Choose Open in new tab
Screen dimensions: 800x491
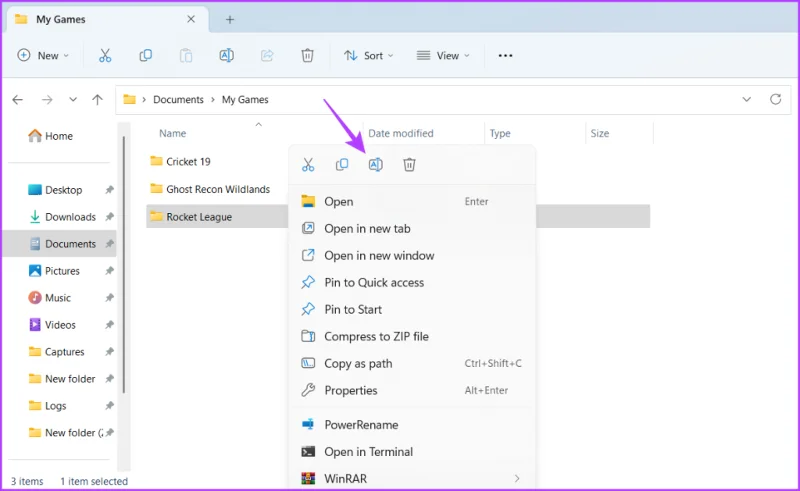[x=412, y=229]
